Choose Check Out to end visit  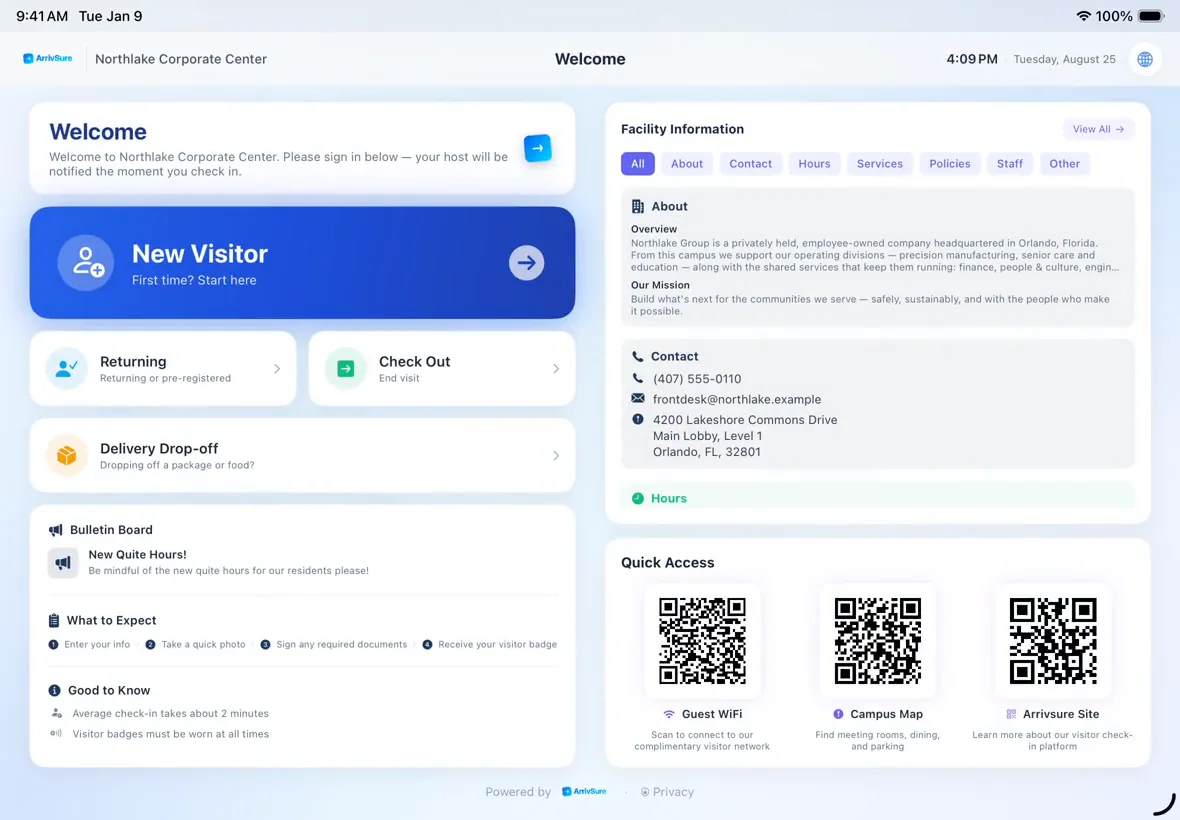pyautogui.click(x=442, y=369)
